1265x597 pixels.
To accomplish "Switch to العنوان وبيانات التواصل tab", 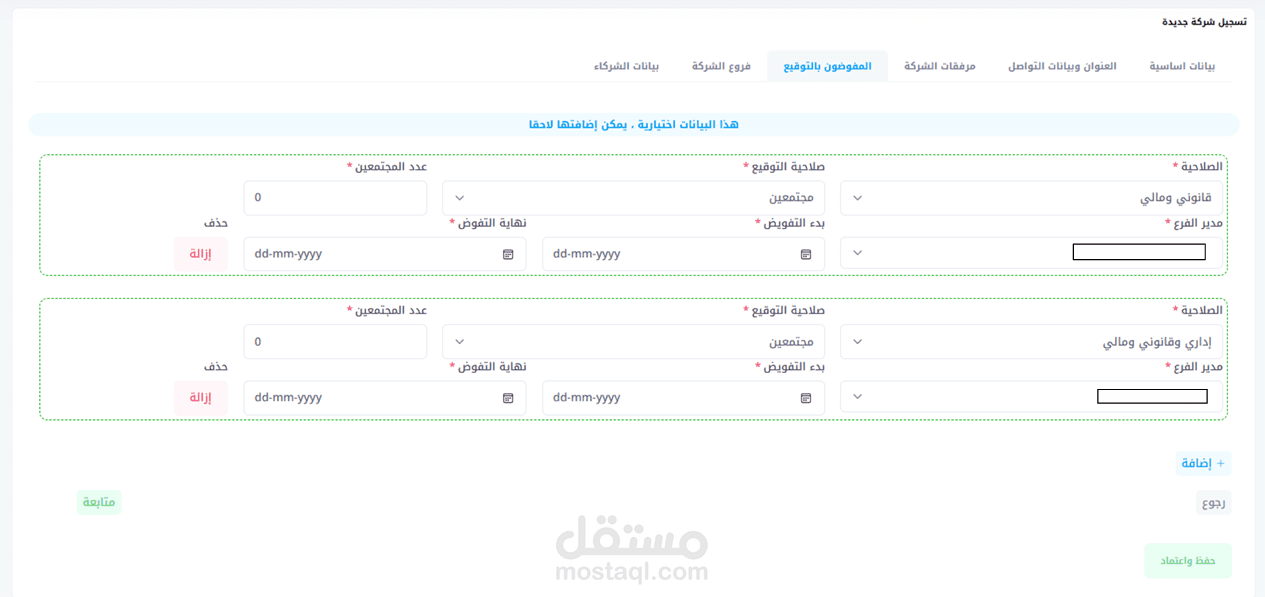I will click(x=1062, y=66).
